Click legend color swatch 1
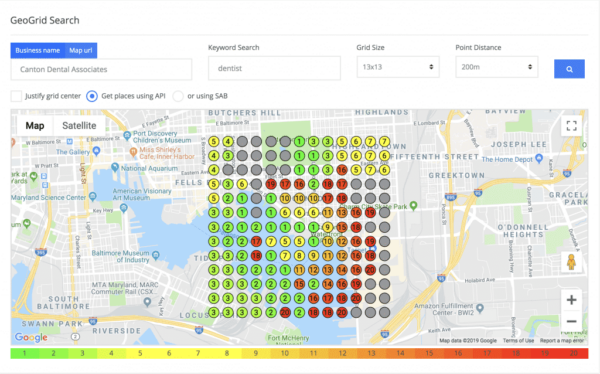The width and height of the screenshot is (600, 374). [24, 353]
